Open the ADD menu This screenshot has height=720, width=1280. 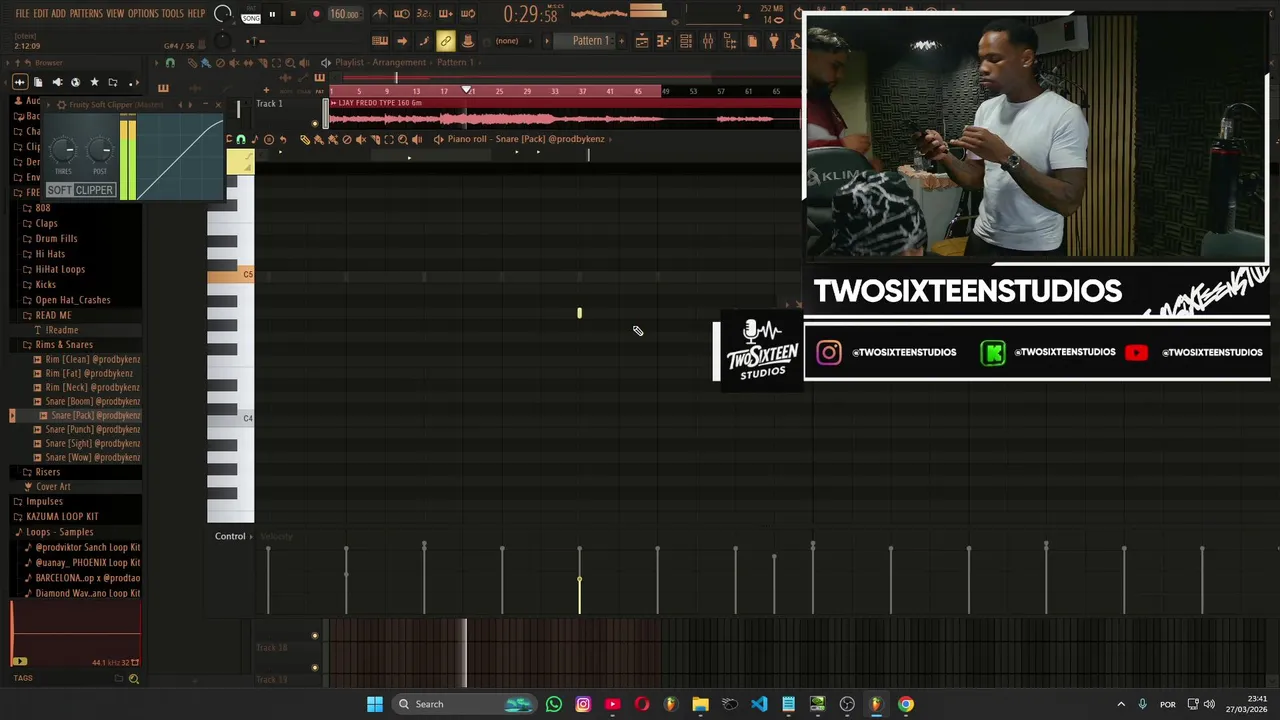[59, 14]
